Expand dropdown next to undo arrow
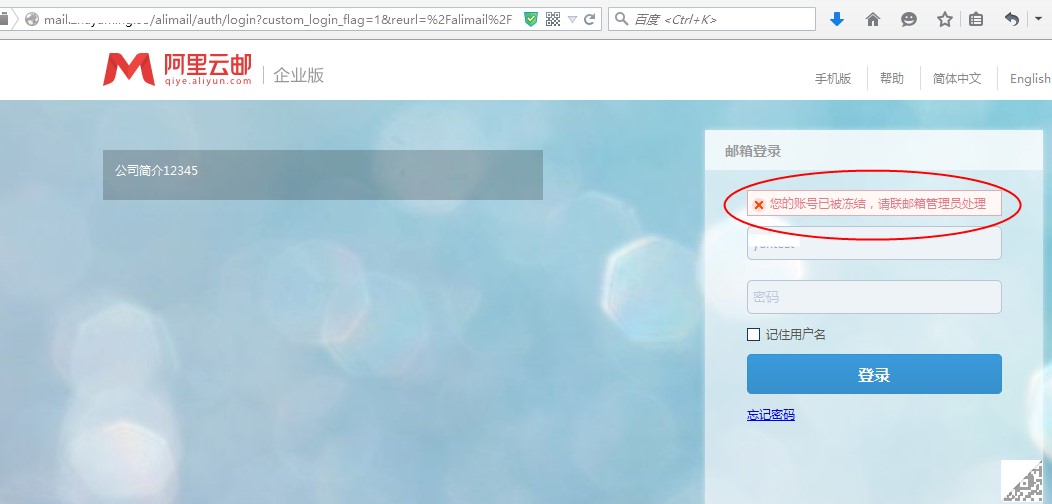This screenshot has width=1052, height=504. [1038, 19]
